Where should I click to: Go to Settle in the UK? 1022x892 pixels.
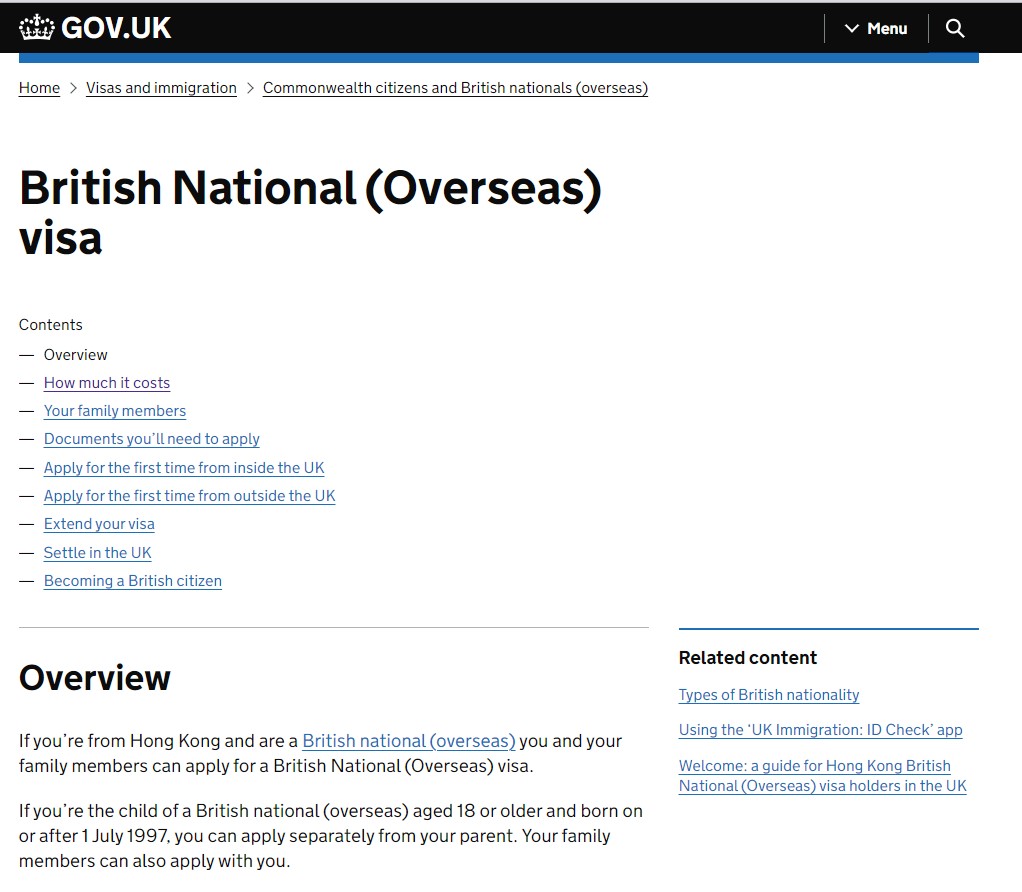pyautogui.click(x=98, y=553)
